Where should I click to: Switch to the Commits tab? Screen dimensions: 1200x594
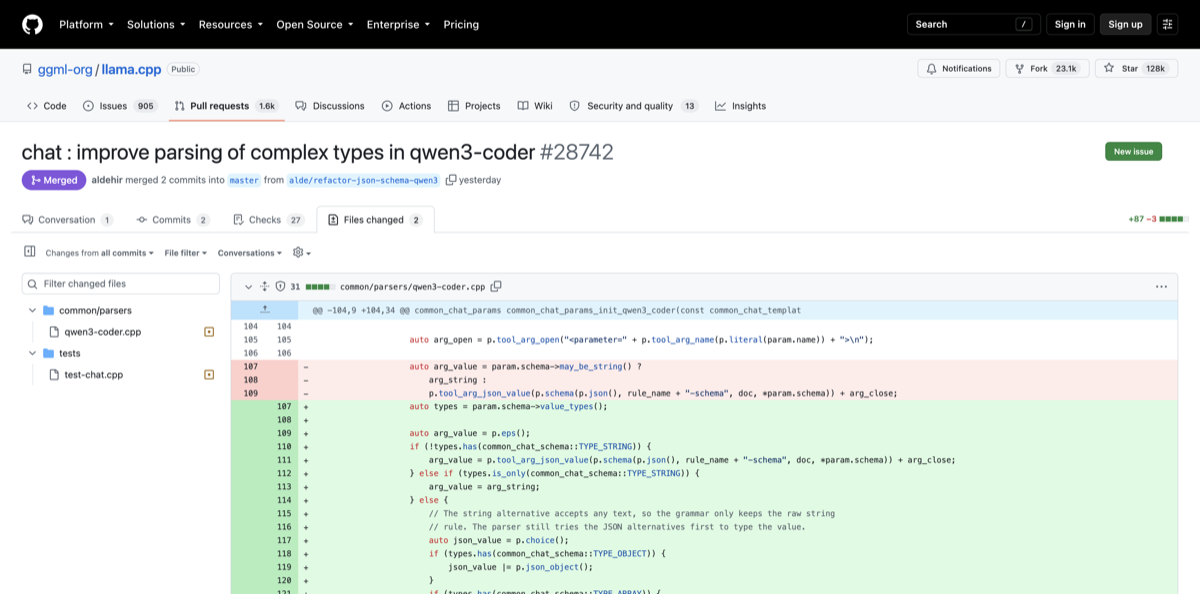click(173, 220)
